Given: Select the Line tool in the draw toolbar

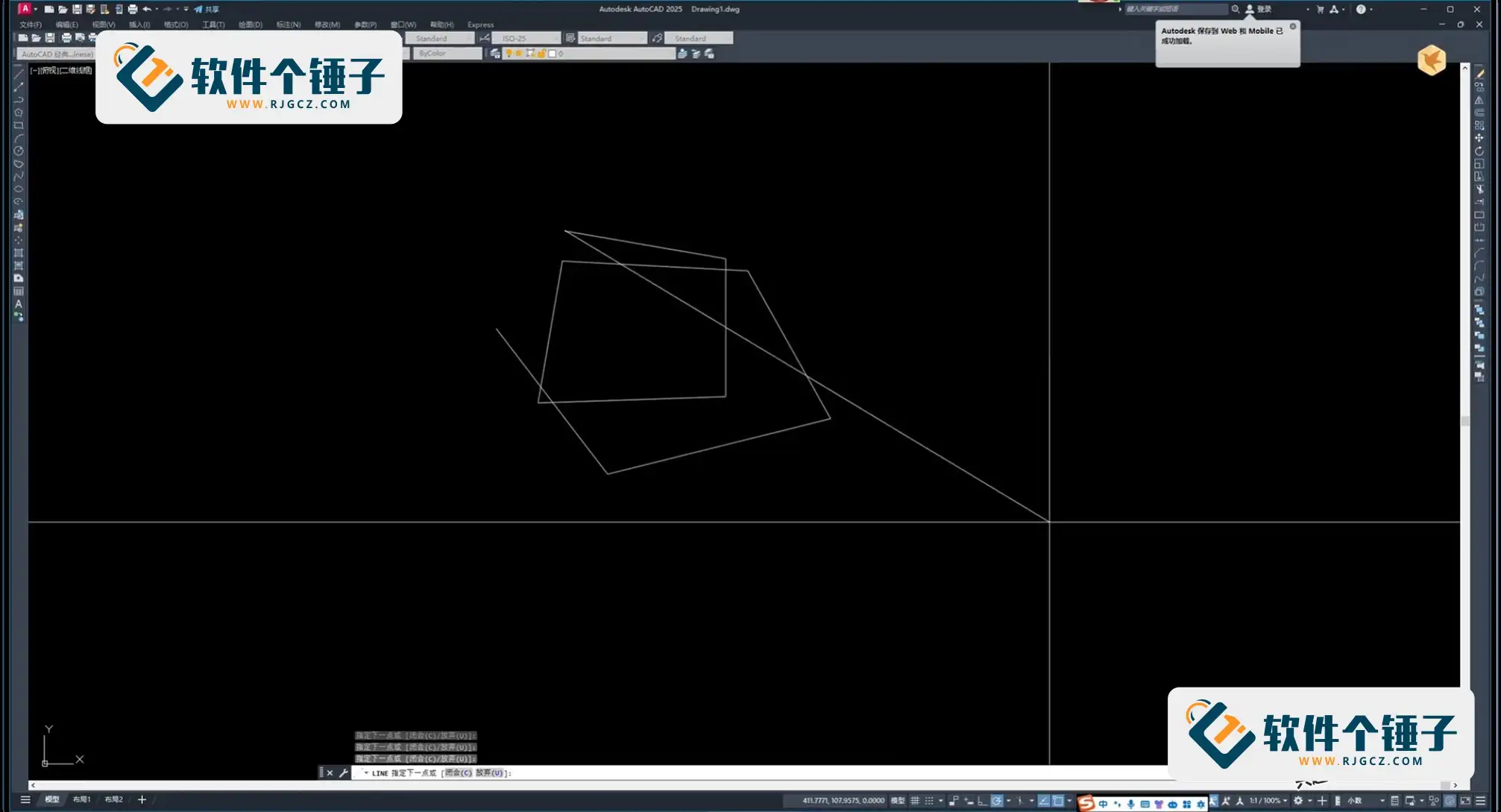Looking at the screenshot, I should click(x=16, y=75).
